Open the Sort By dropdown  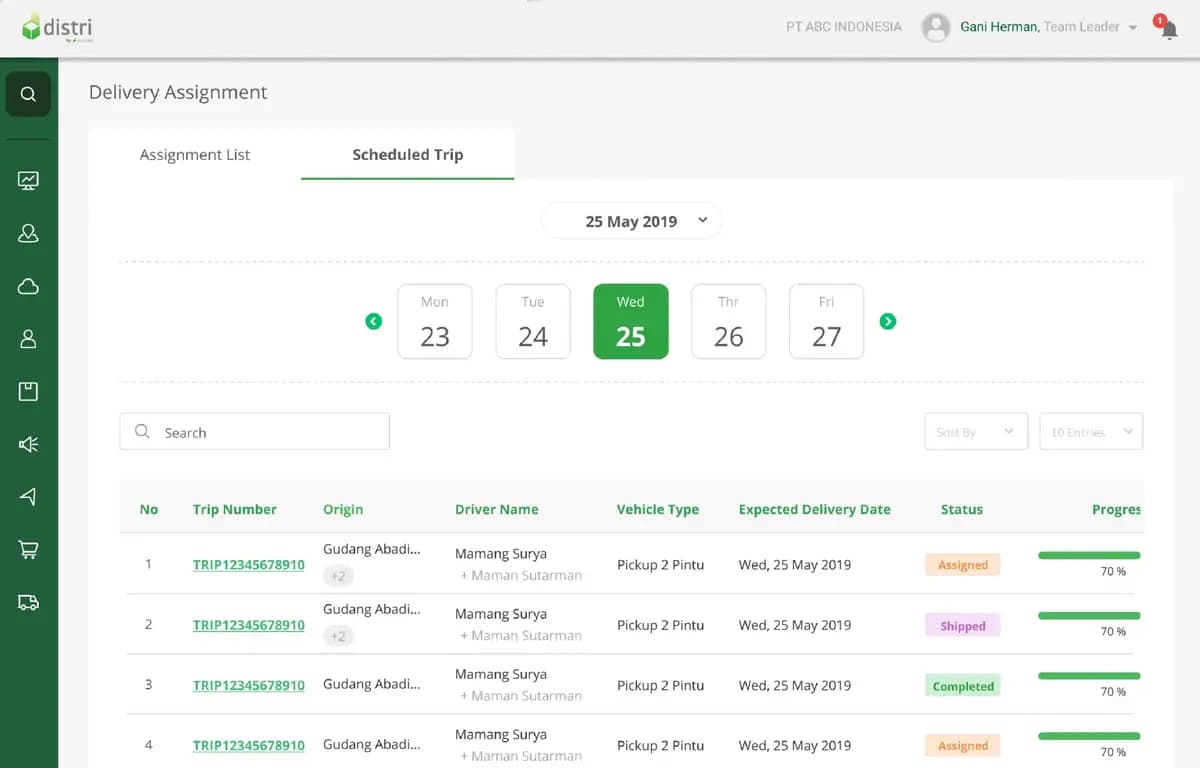pos(976,432)
